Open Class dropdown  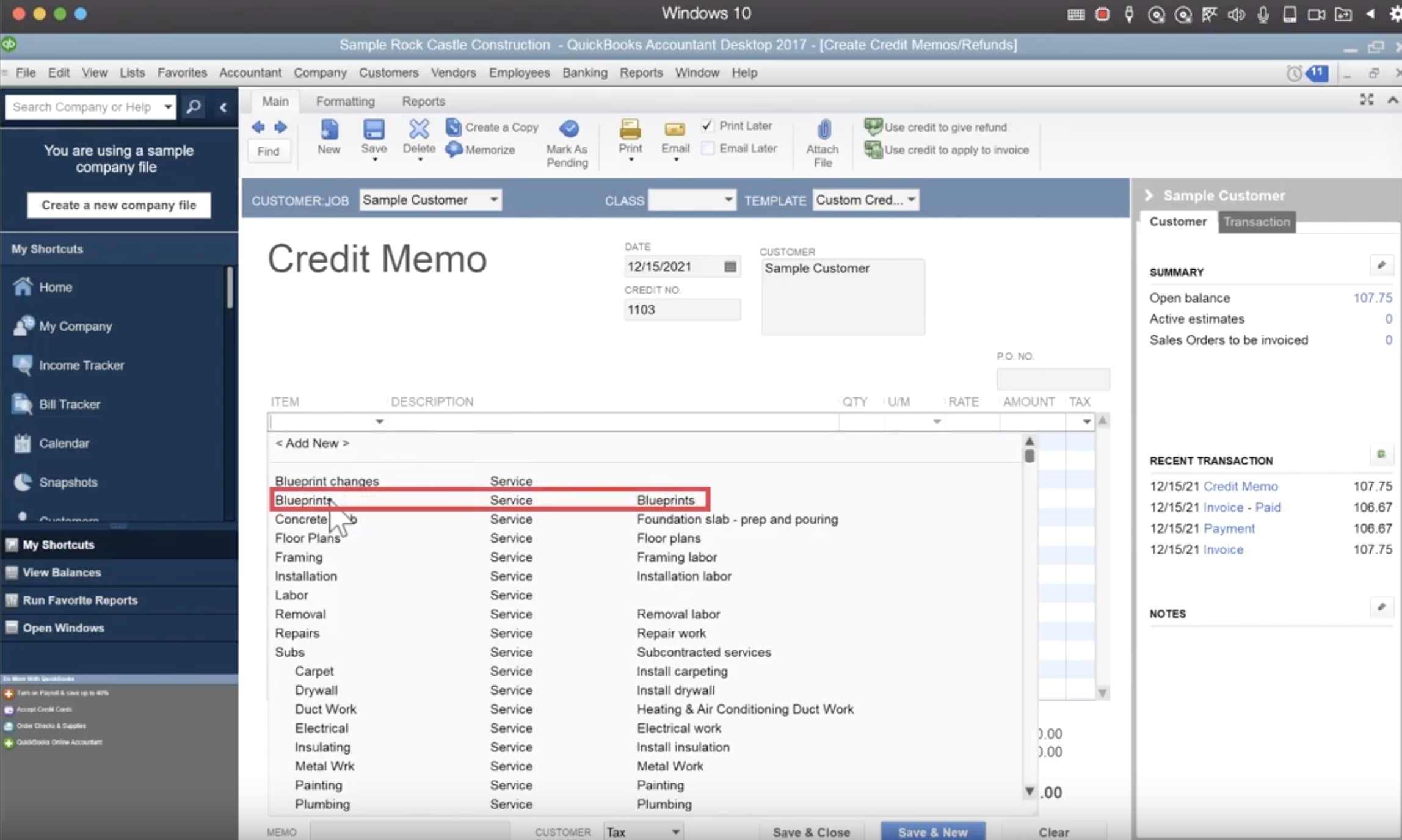click(x=728, y=200)
